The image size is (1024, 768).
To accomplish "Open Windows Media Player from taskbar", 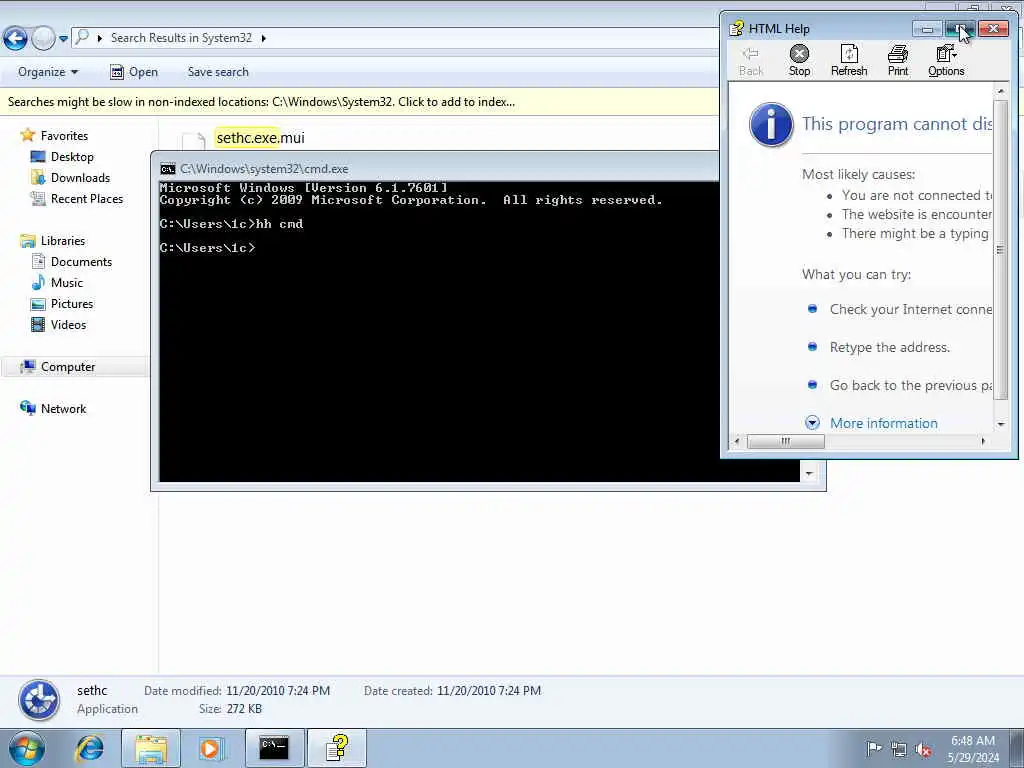I will 211,748.
